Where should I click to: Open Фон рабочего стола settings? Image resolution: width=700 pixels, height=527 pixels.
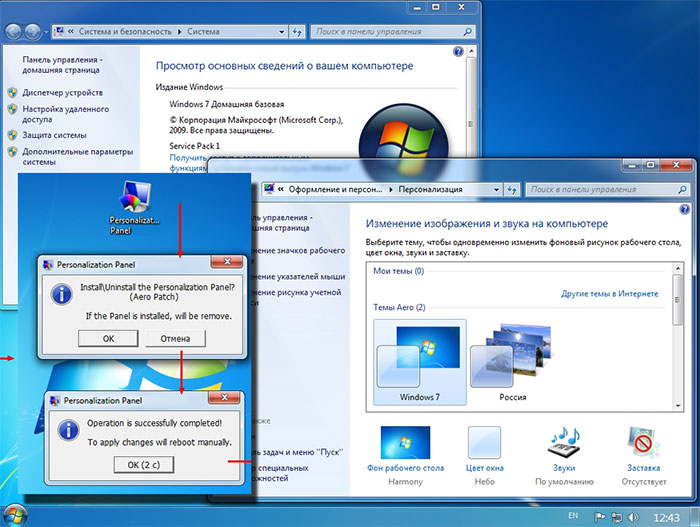click(405, 456)
